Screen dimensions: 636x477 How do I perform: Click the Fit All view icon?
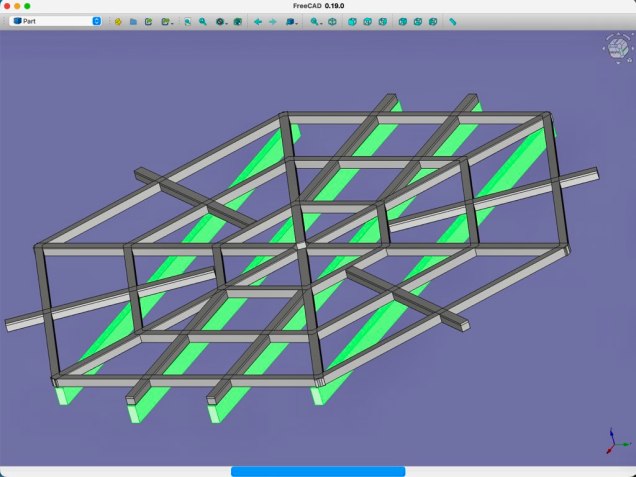pos(187,21)
